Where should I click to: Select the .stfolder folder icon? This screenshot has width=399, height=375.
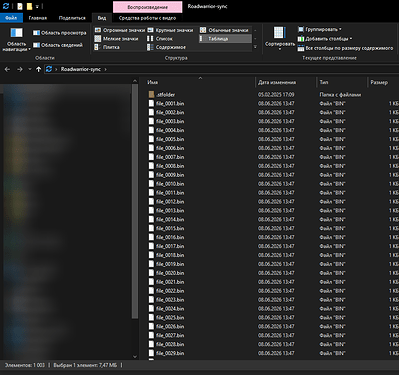151,95
